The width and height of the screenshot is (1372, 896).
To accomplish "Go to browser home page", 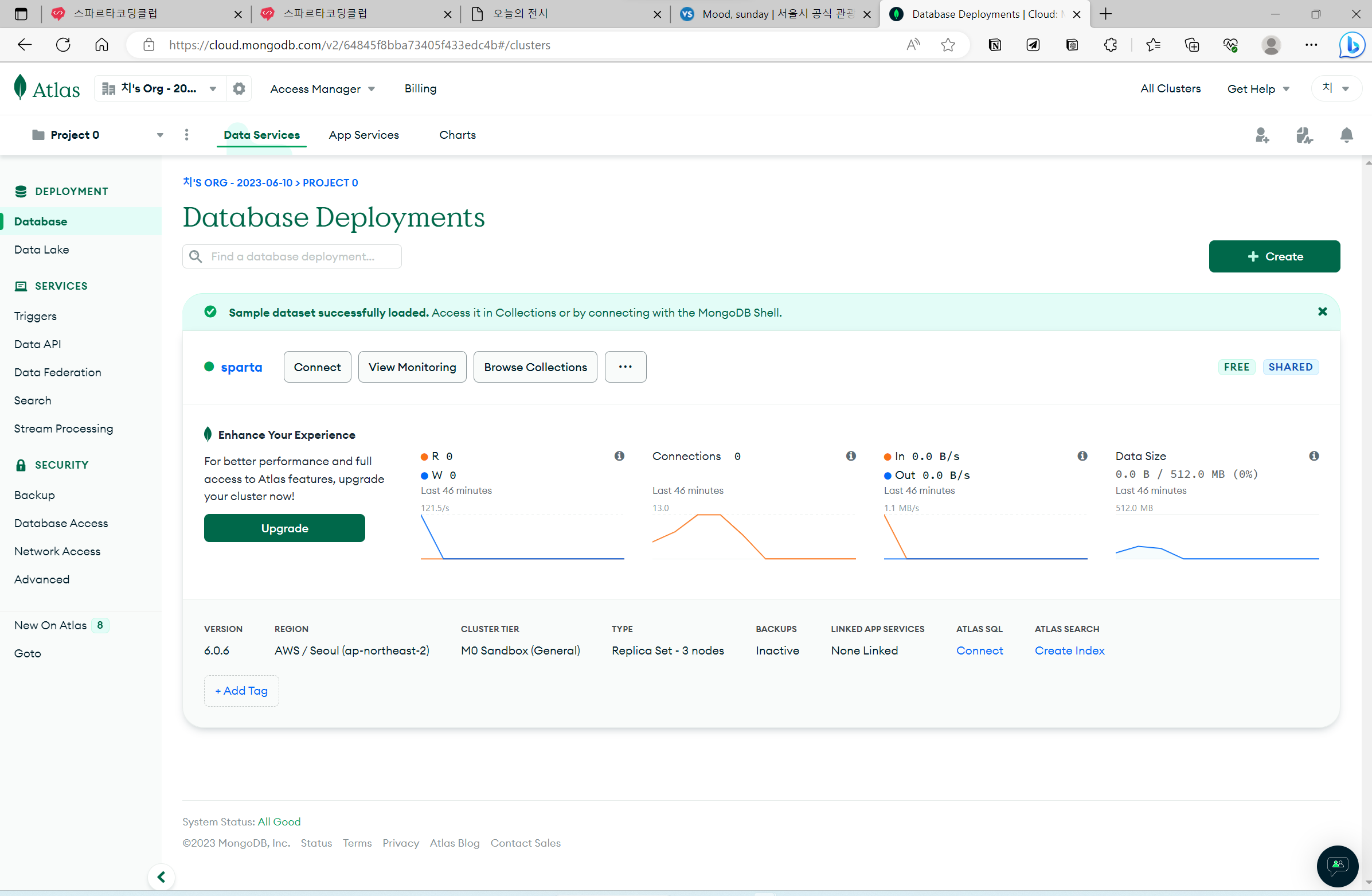I will [x=101, y=45].
